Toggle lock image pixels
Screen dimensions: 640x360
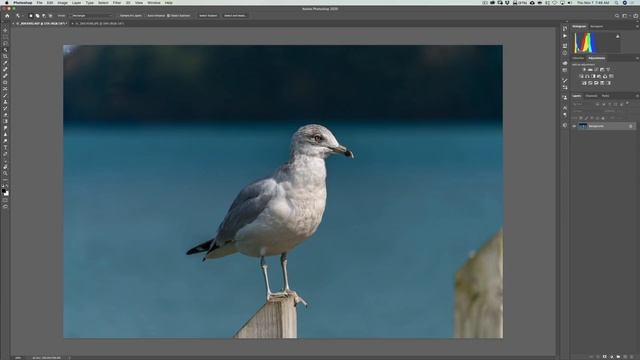[x=587, y=118]
